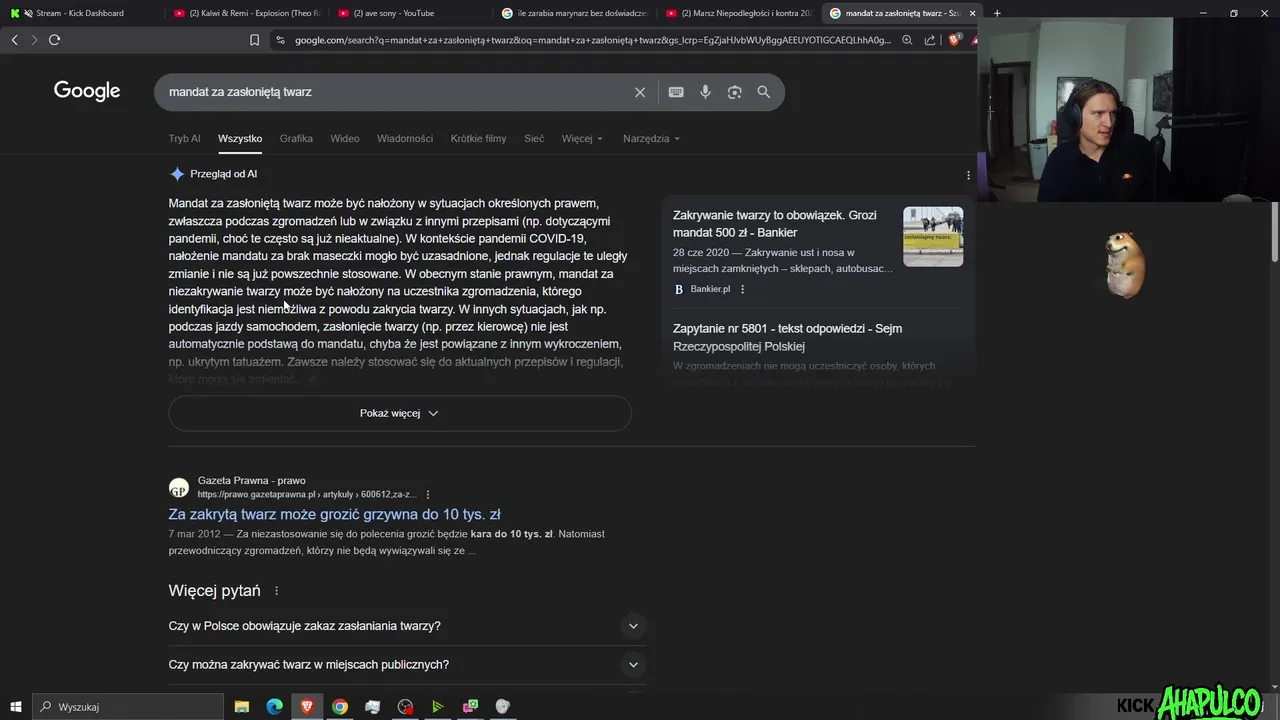Clear the Google search query with the X
Viewport: 1280px width, 720px height.
pos(640,92)
